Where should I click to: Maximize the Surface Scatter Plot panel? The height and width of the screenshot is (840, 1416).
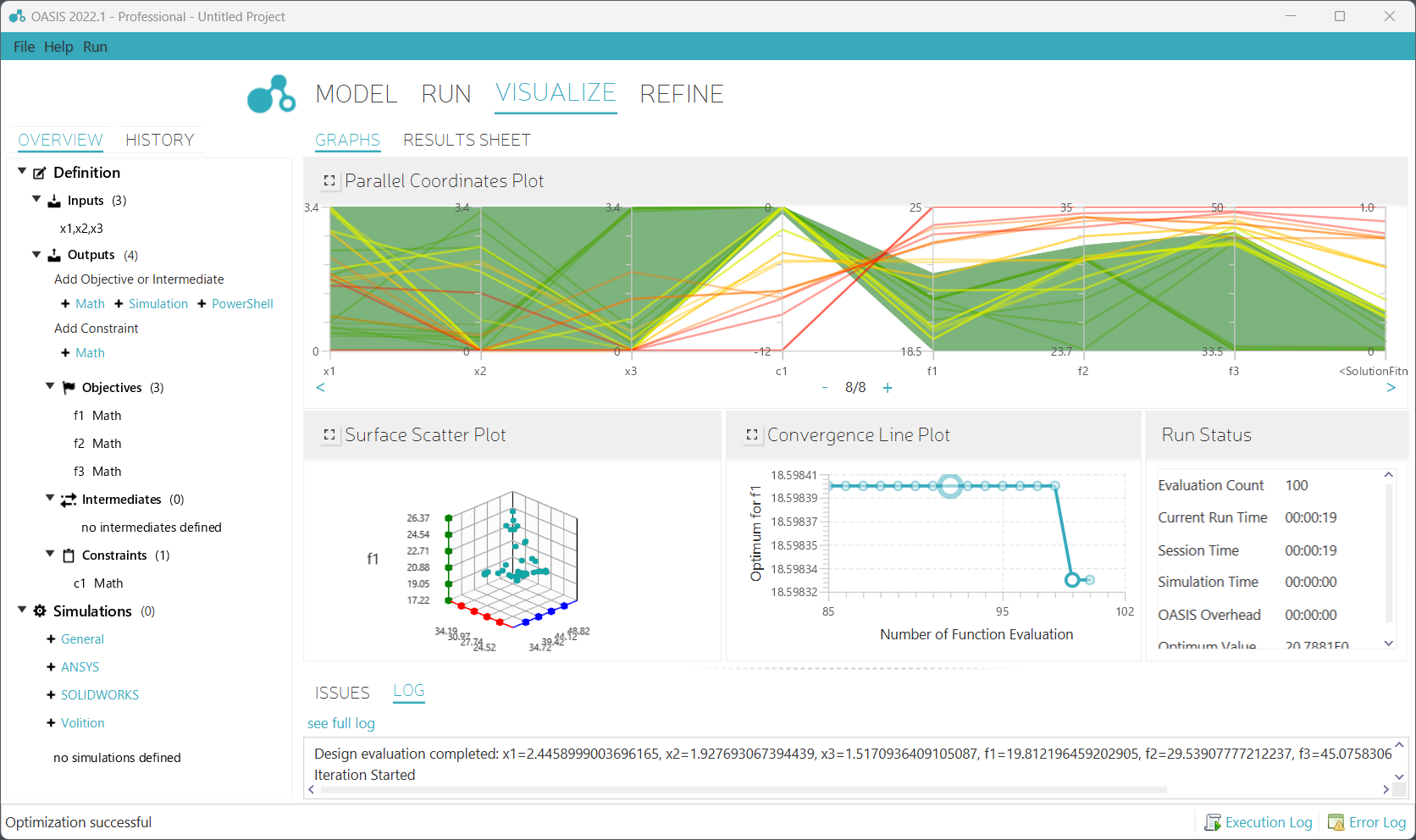329,435
